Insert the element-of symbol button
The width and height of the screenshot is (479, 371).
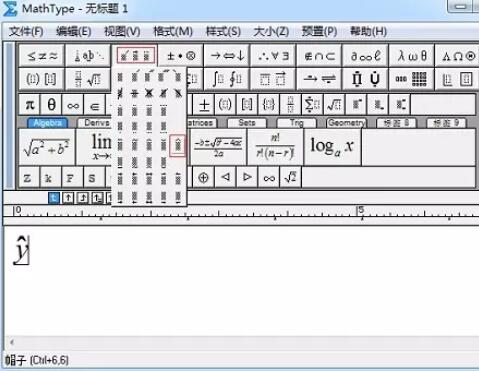click(95, 105)
